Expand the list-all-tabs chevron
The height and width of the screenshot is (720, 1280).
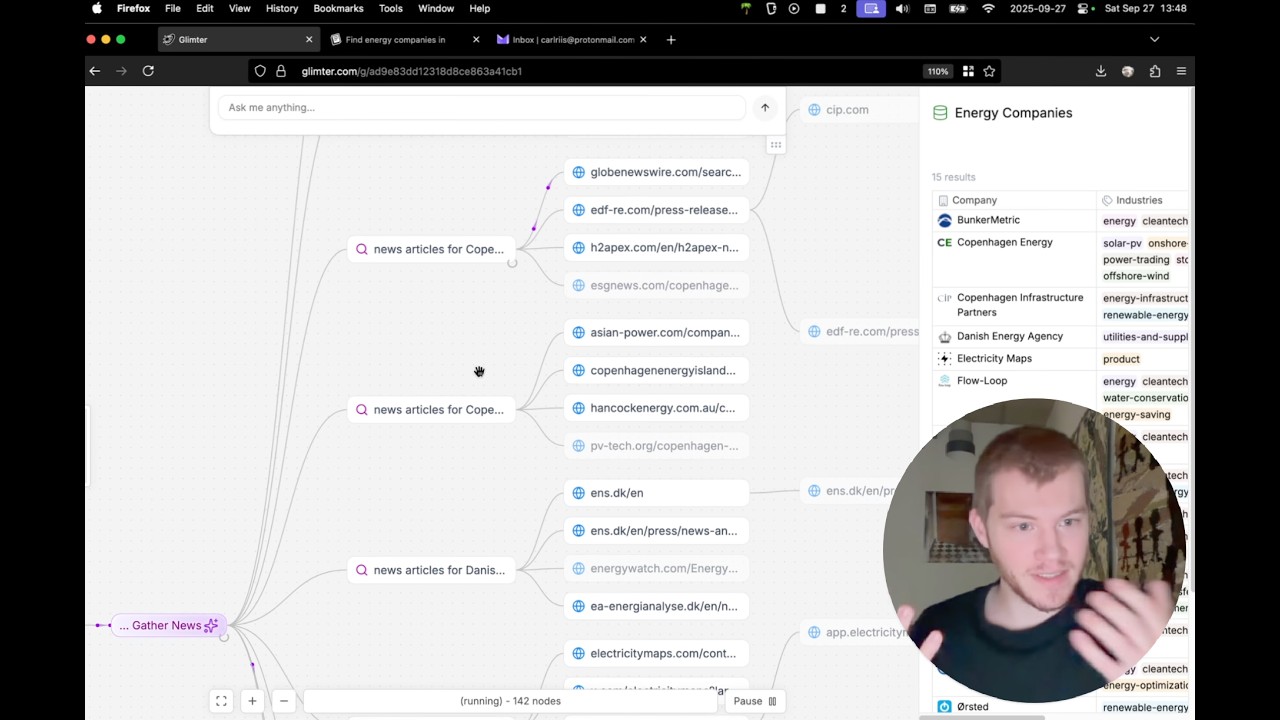tap(1155, 40)
